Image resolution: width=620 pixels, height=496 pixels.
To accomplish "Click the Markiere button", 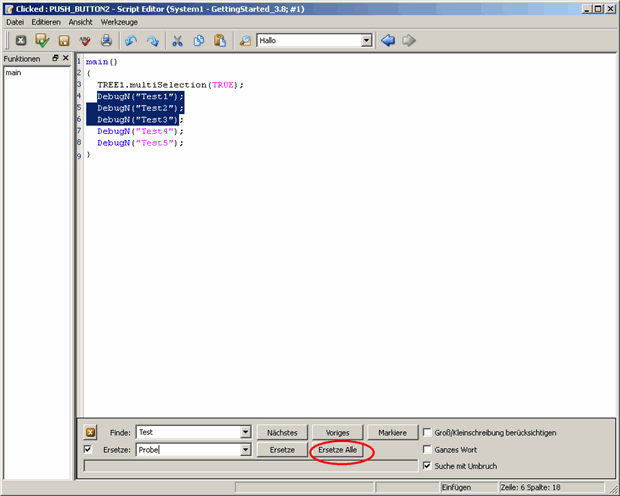I will (392, 433).
